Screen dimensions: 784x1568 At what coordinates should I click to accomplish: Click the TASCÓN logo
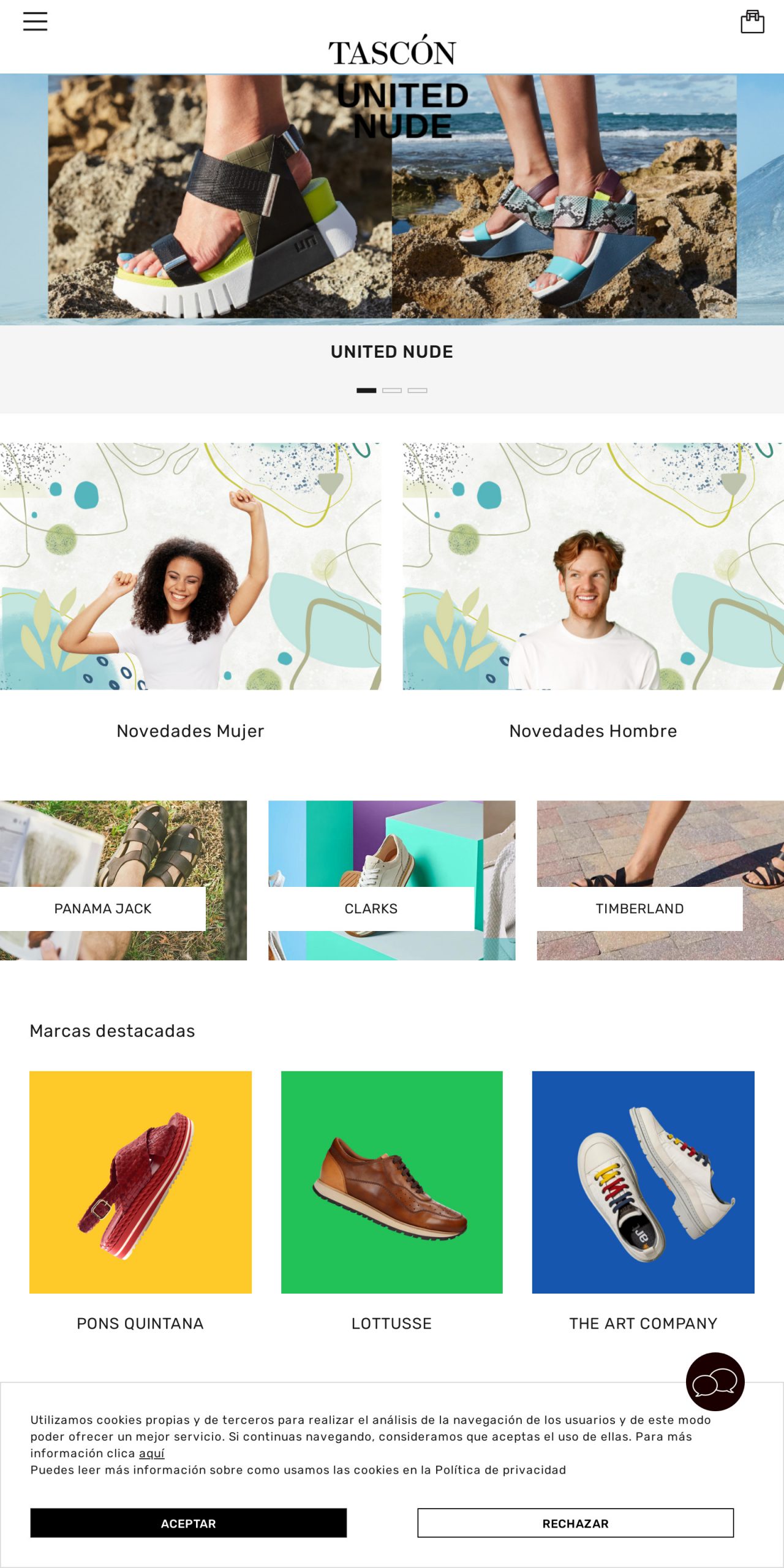click(x=392, y=51)
